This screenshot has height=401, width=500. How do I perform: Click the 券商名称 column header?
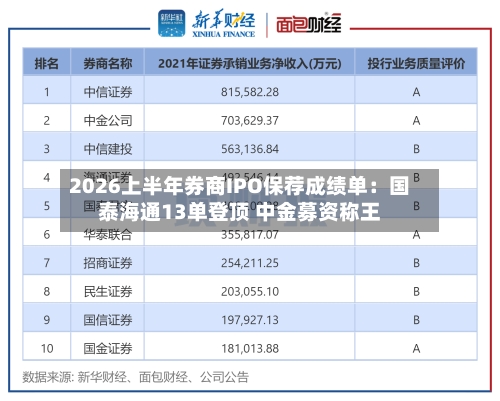(x=108, y=63)
